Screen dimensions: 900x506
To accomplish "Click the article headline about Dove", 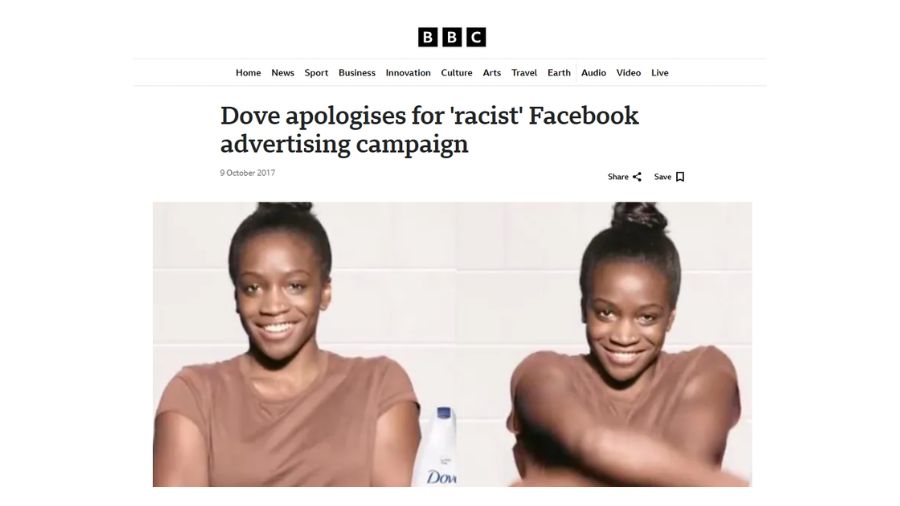I will point(429,130).
